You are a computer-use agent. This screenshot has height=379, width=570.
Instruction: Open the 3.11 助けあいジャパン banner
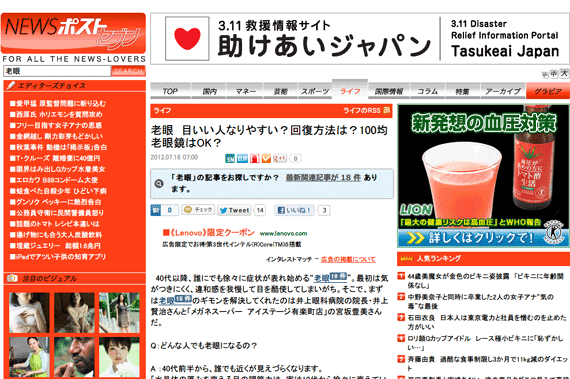[x=360, y=39]
